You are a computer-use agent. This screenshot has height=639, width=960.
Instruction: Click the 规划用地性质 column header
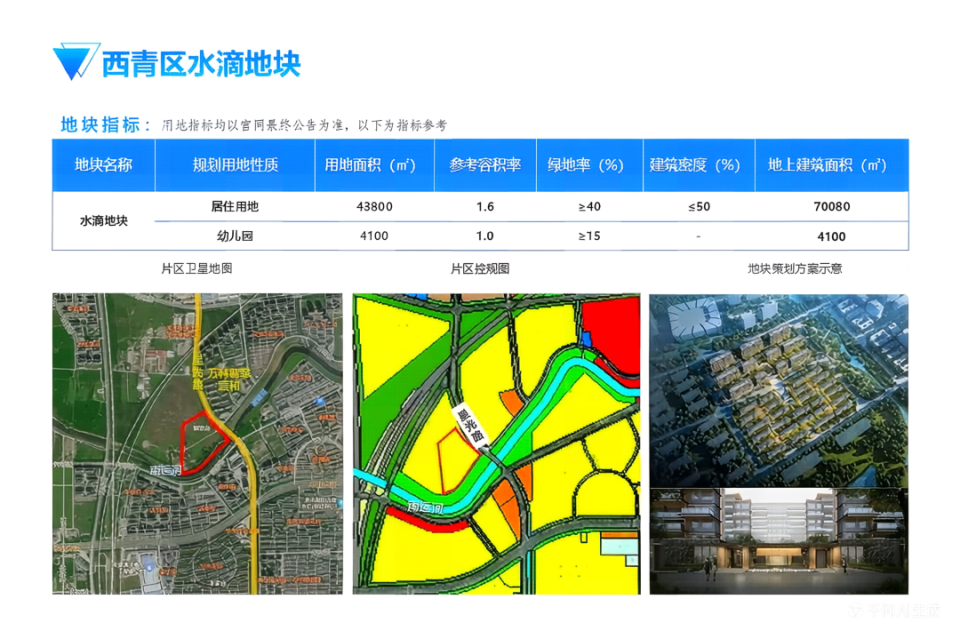(235, 165)
